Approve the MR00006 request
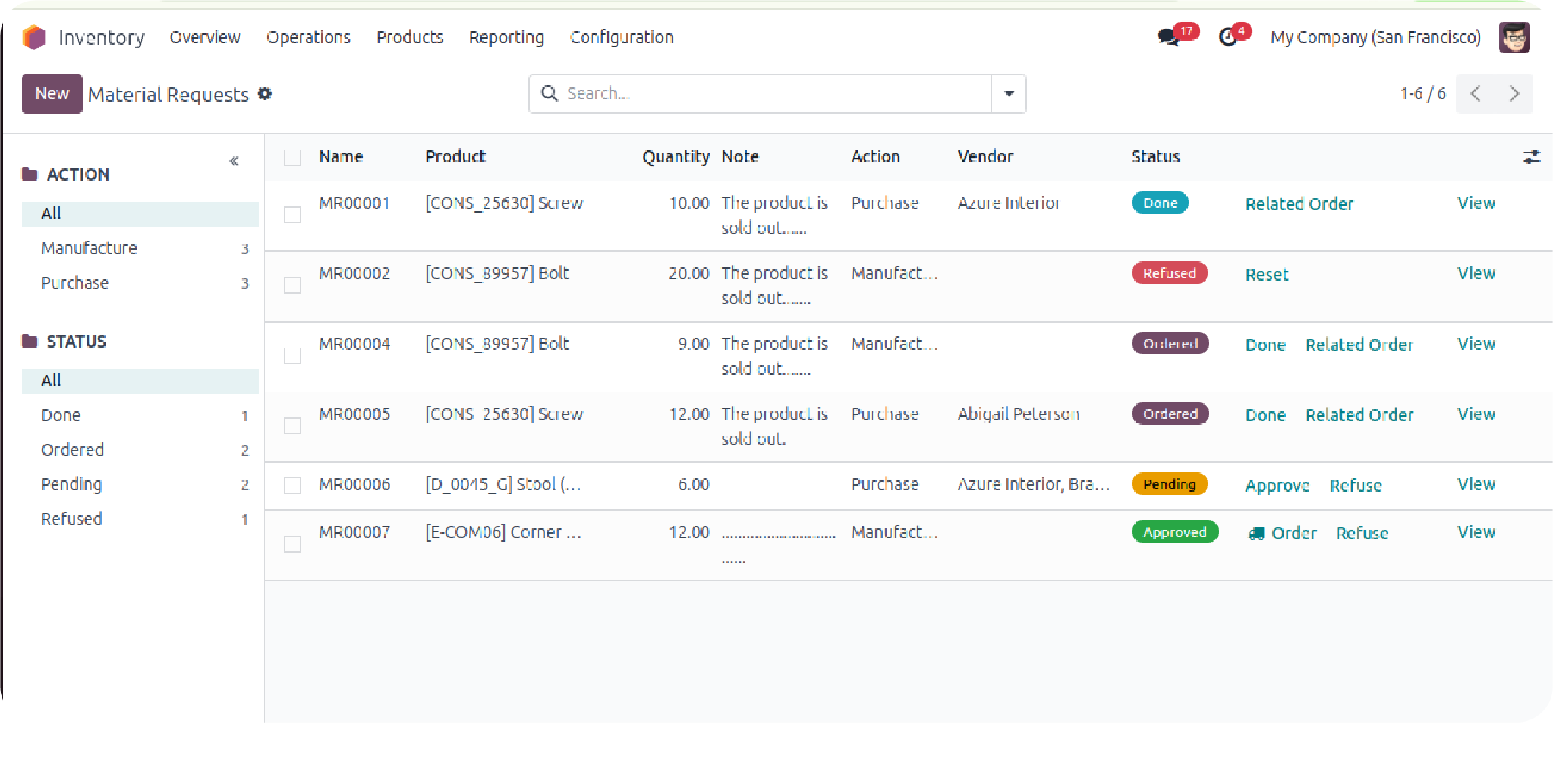This screenshot has width=1553, height=784. [1277, 486]
